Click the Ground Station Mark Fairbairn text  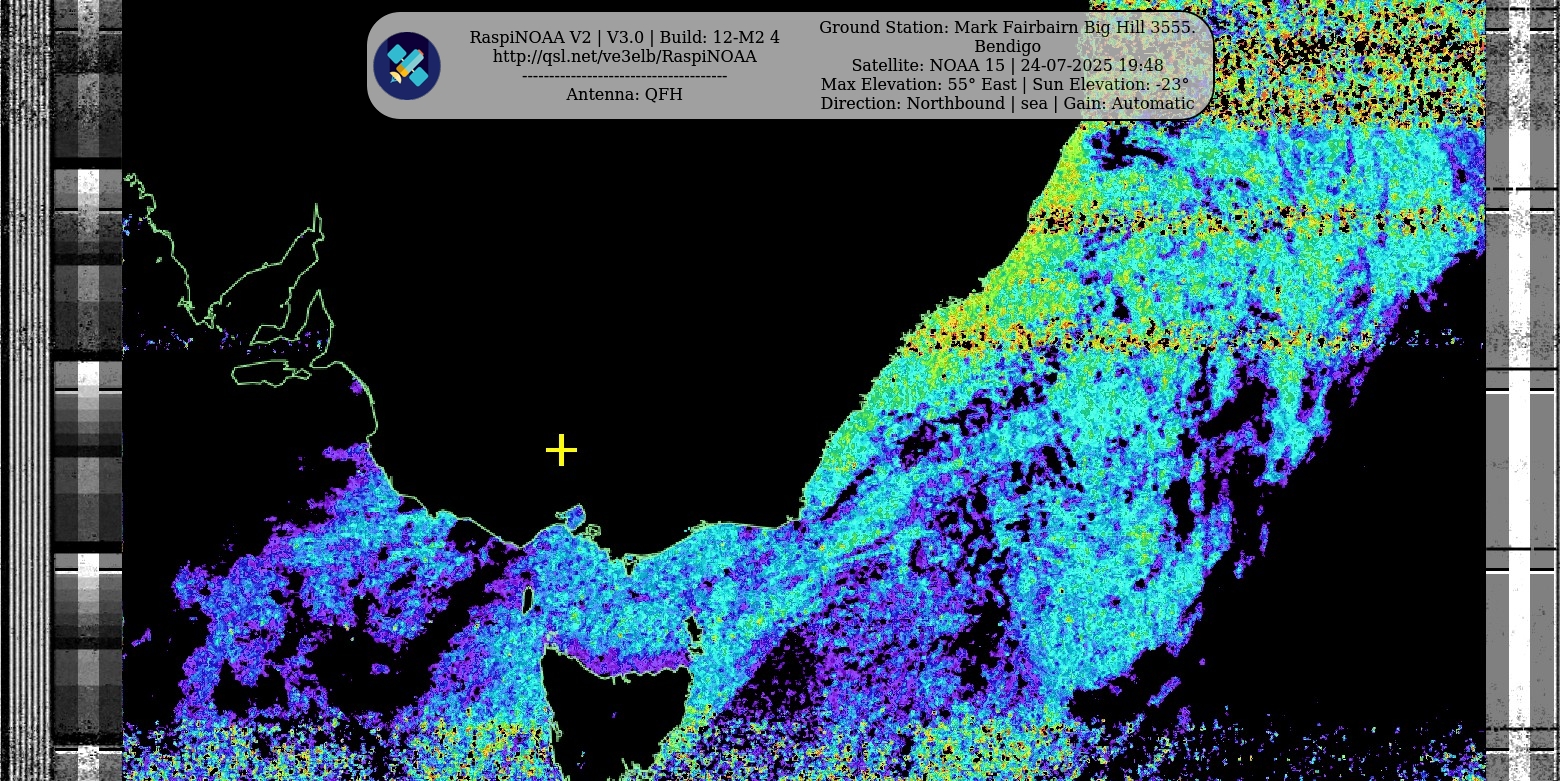[1006, 27]
